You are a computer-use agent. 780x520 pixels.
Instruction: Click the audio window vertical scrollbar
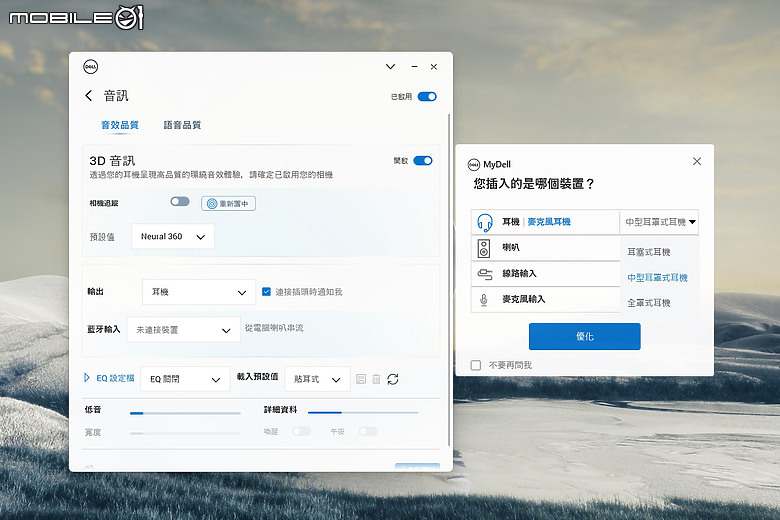(x=449, y=280)
